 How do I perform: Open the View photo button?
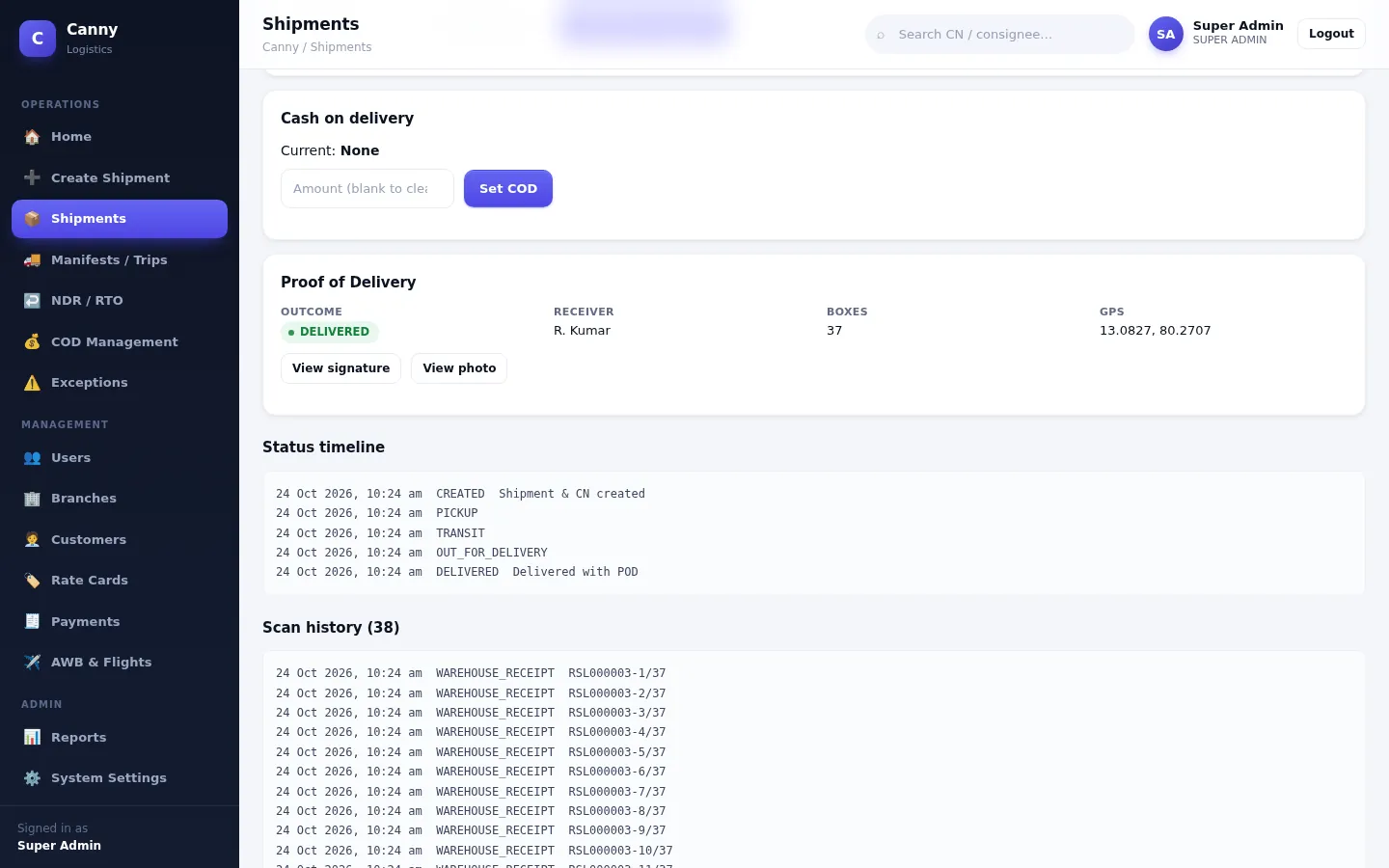click(459, 368)
